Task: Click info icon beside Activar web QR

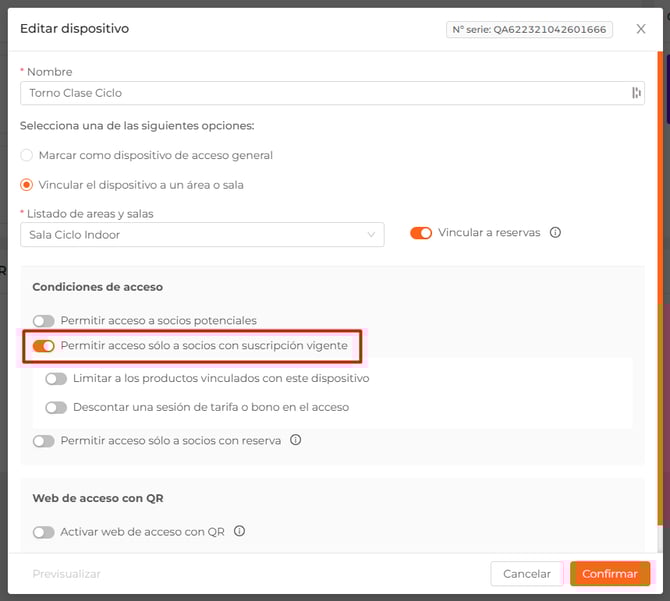Action: tap(240, 532)
